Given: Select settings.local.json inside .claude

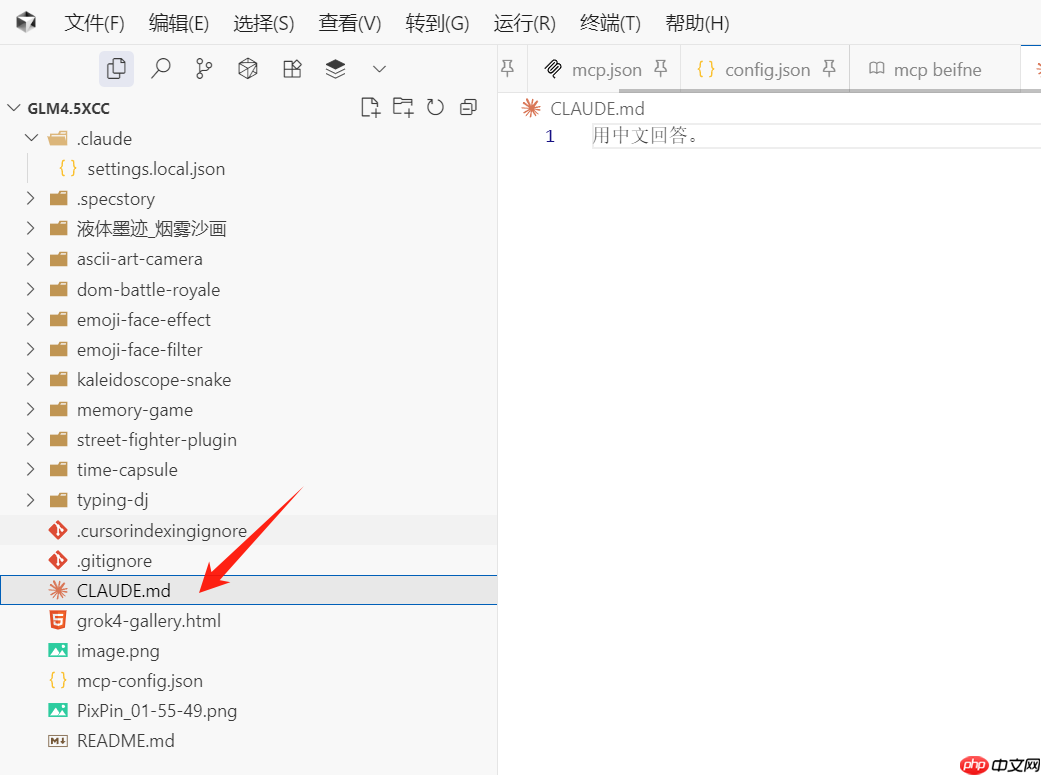Looking at the screenshot, I should tap(155, 168).
